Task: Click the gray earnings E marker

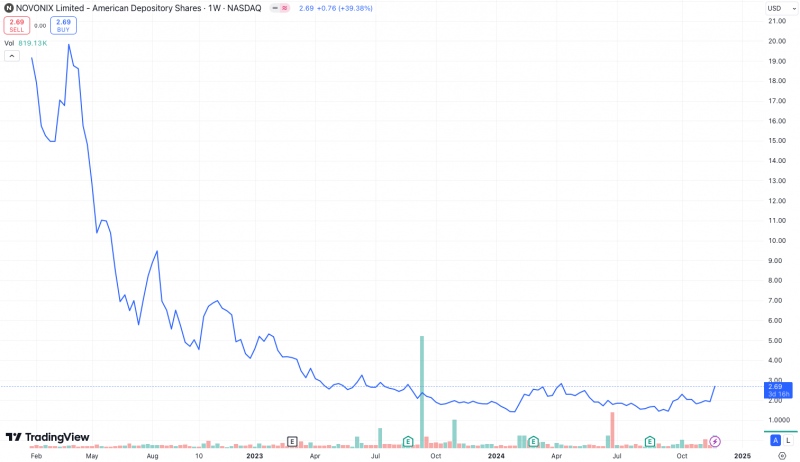Action: click(292, 442)
